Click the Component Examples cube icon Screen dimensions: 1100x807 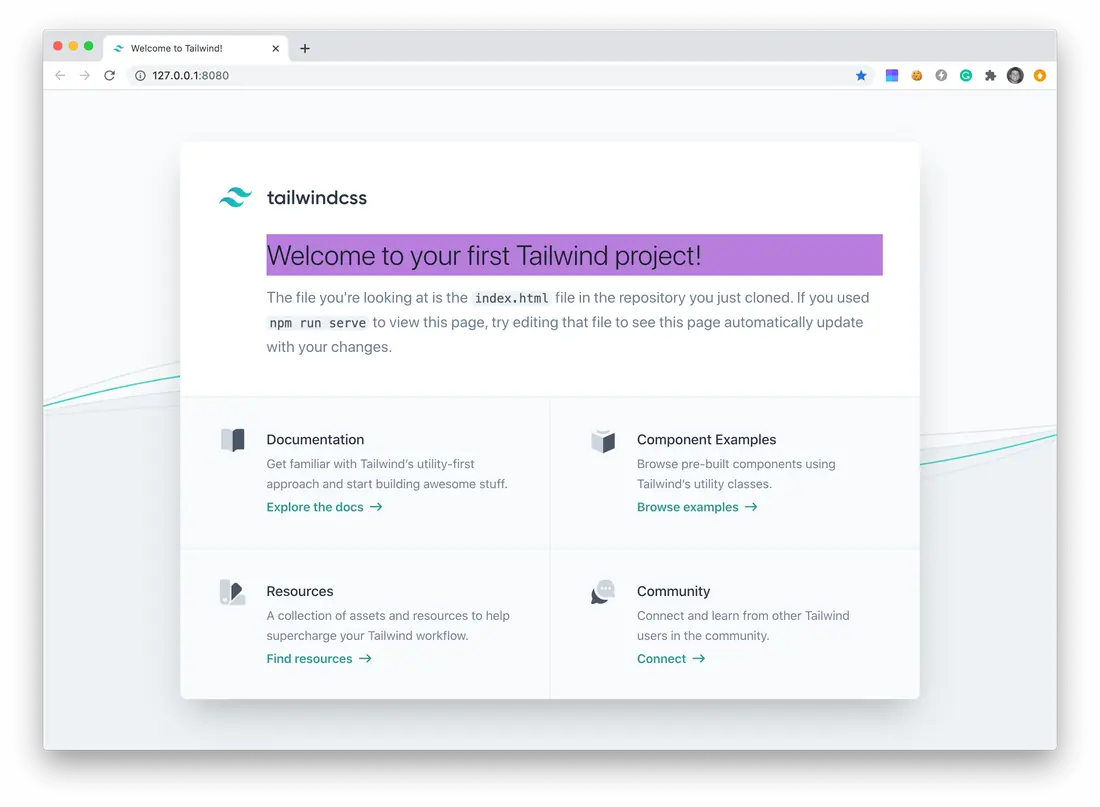603,441
